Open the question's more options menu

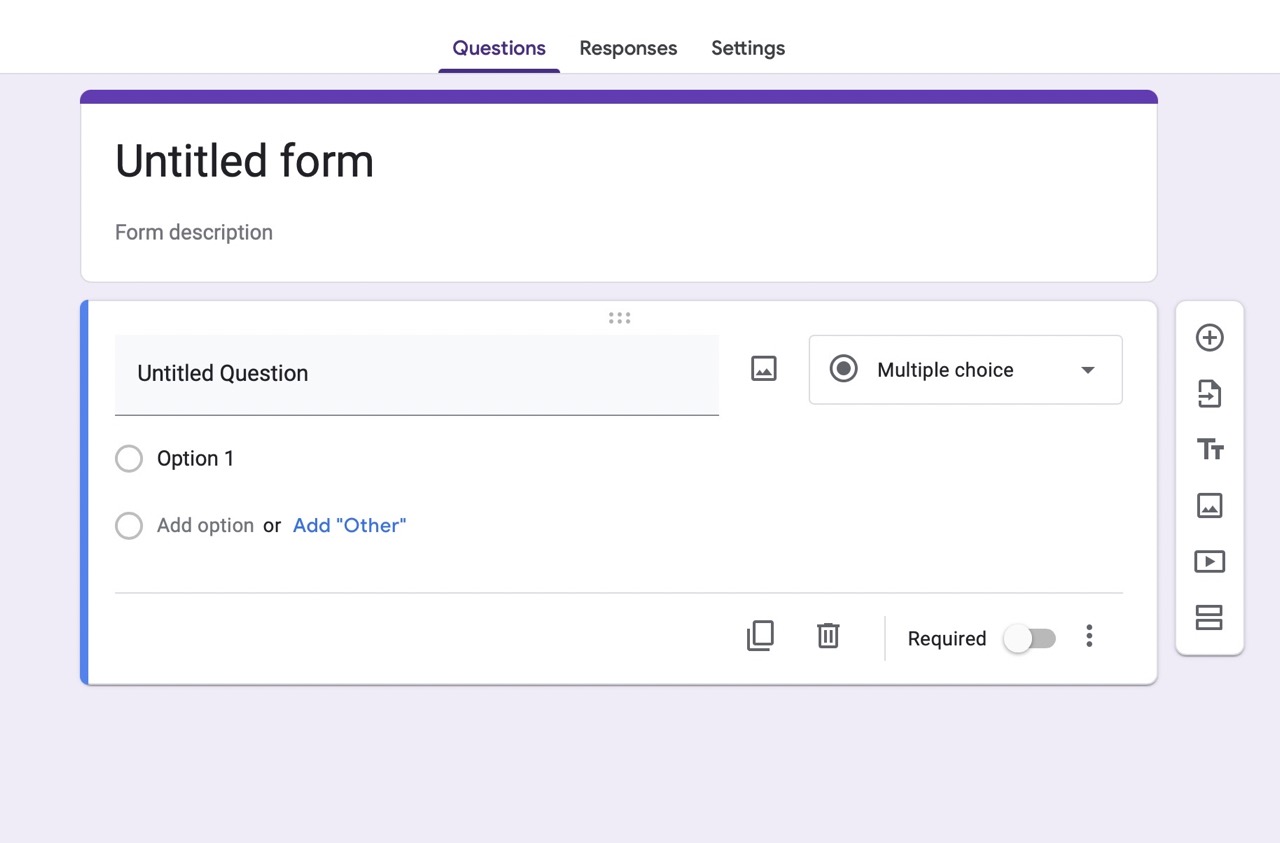[x=1089, y=636]
